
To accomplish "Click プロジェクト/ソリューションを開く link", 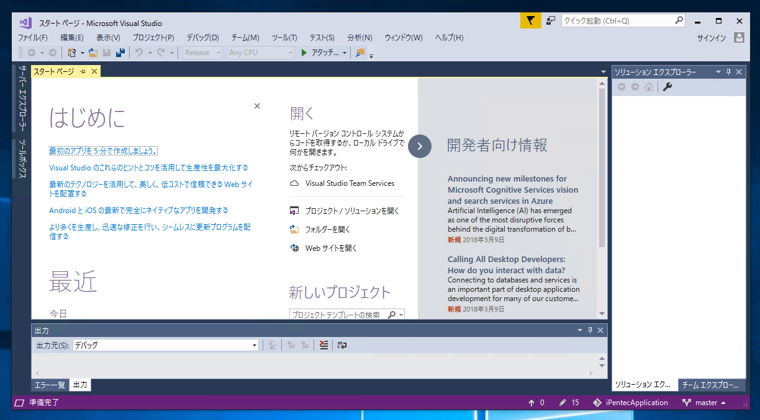I will click(x=352, y=211).
